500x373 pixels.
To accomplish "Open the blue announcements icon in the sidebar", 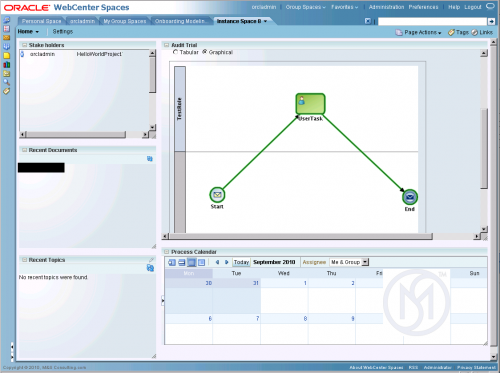I will pos(6,46).
